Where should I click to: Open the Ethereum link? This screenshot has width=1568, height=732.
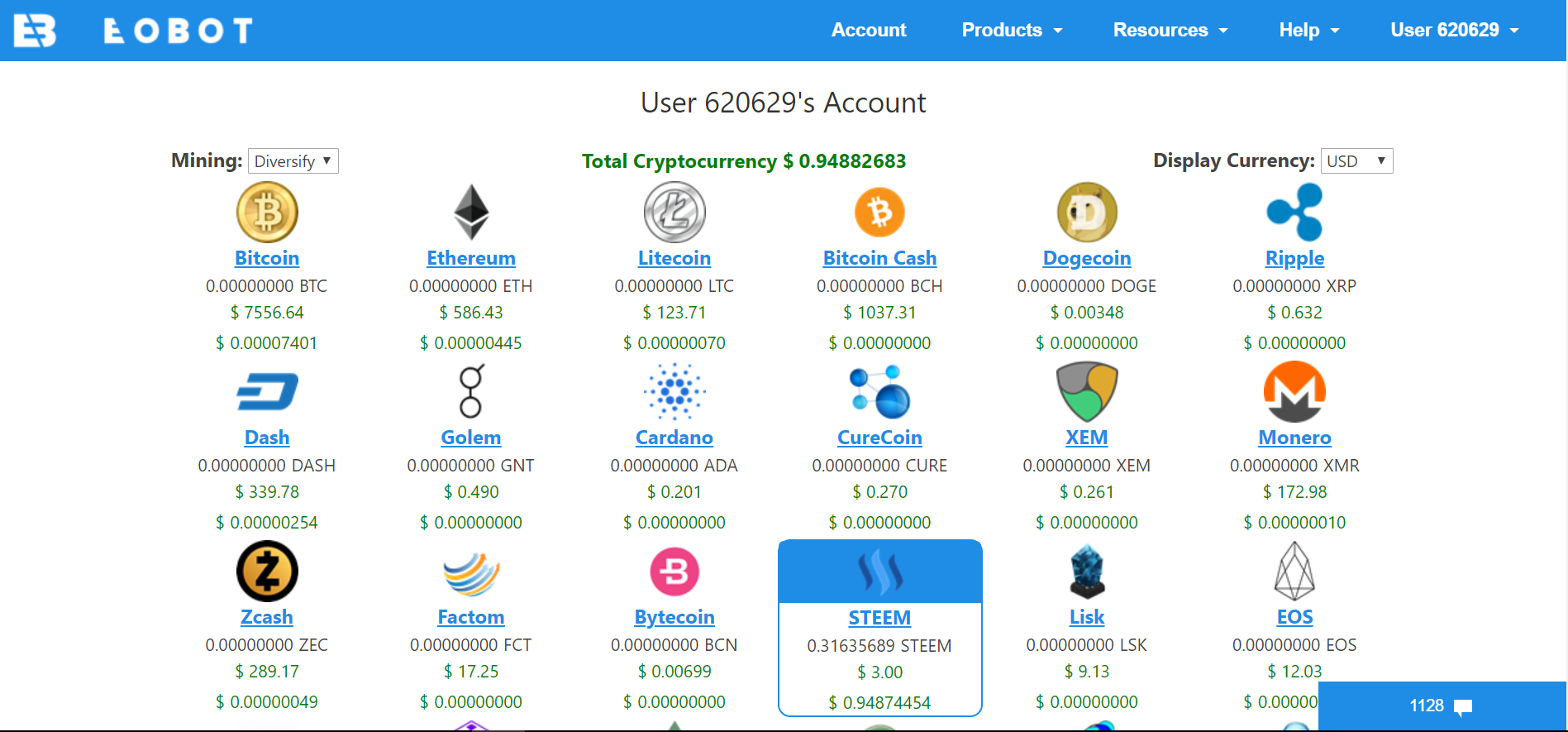(x=471, y=258)
